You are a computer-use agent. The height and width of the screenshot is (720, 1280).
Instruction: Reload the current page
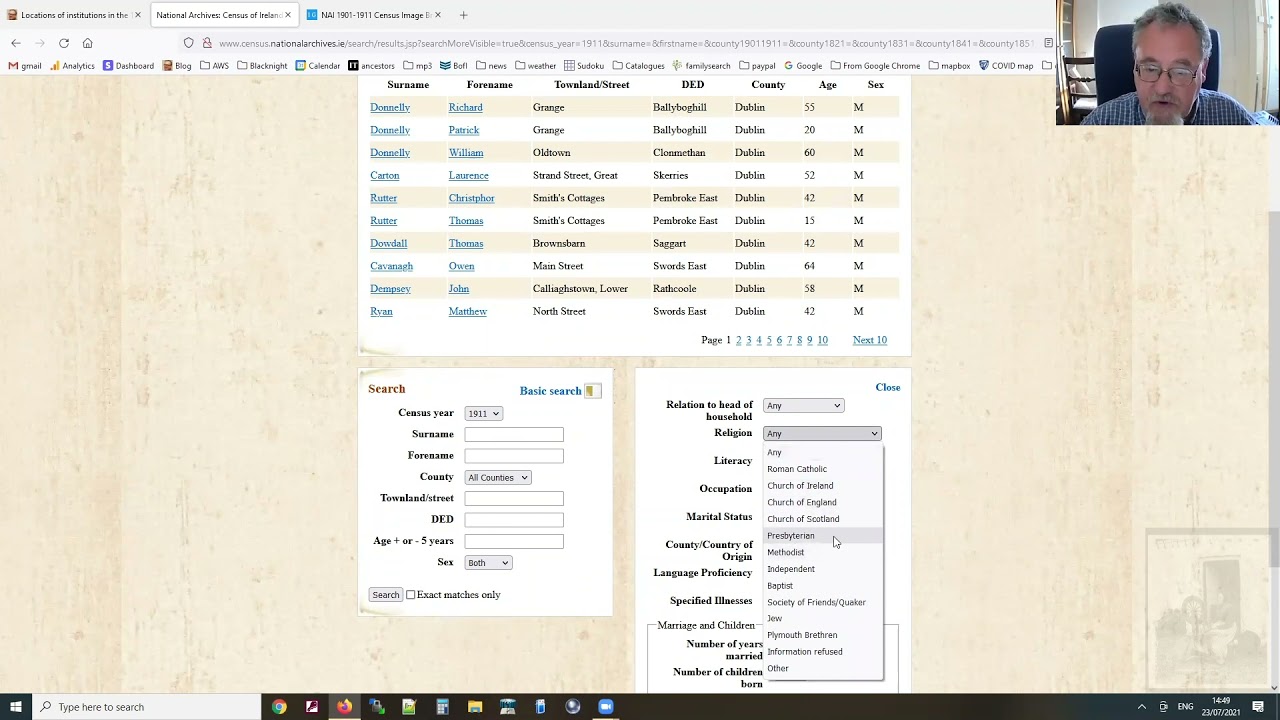pyautogui.click(x=64, y=43)
